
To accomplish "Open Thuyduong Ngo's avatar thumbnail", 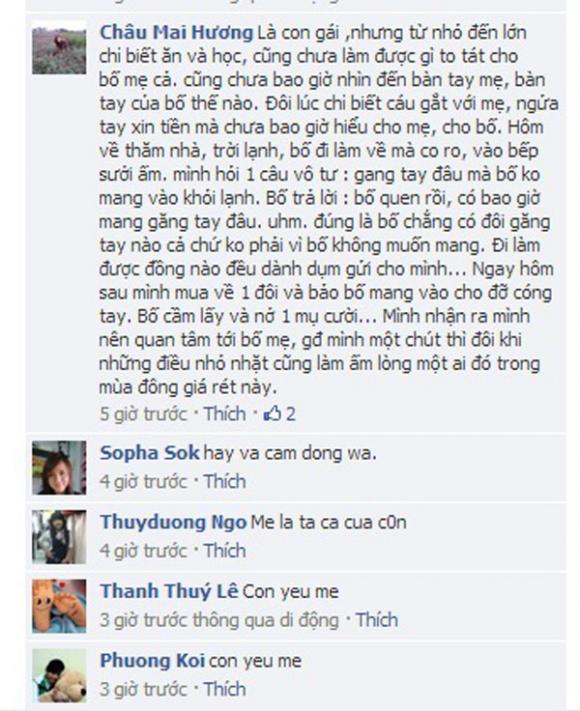I will pyautogui.click(x=59, y=537).
